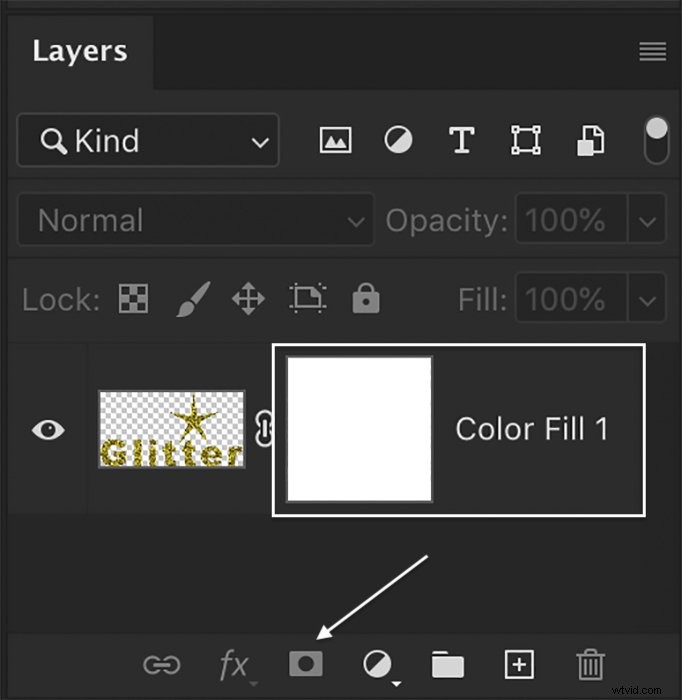This screenshot has height=700, width=682.
Task: Click the Link layers icon
Action: pos(162,664)
